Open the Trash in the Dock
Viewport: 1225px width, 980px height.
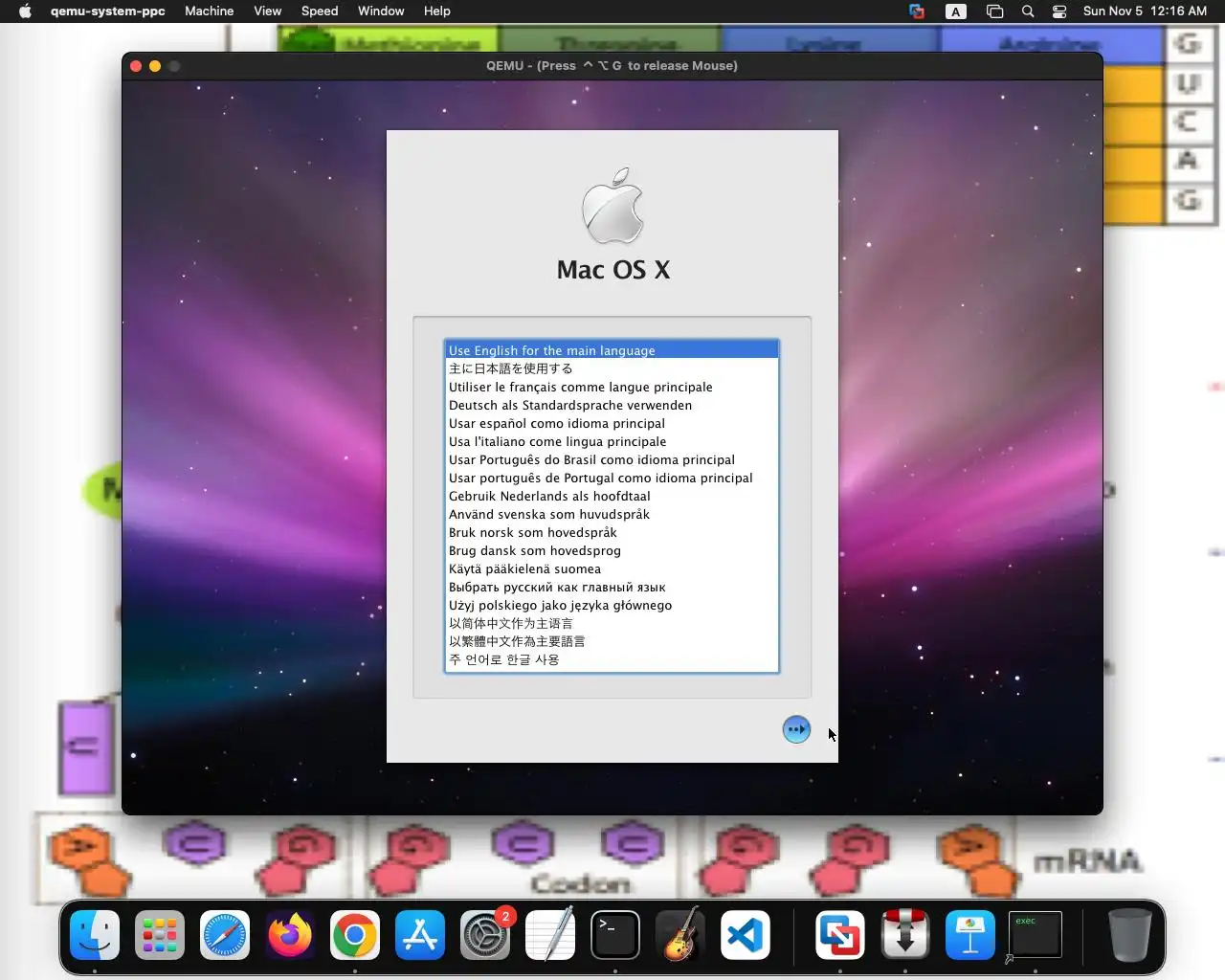1129,934
